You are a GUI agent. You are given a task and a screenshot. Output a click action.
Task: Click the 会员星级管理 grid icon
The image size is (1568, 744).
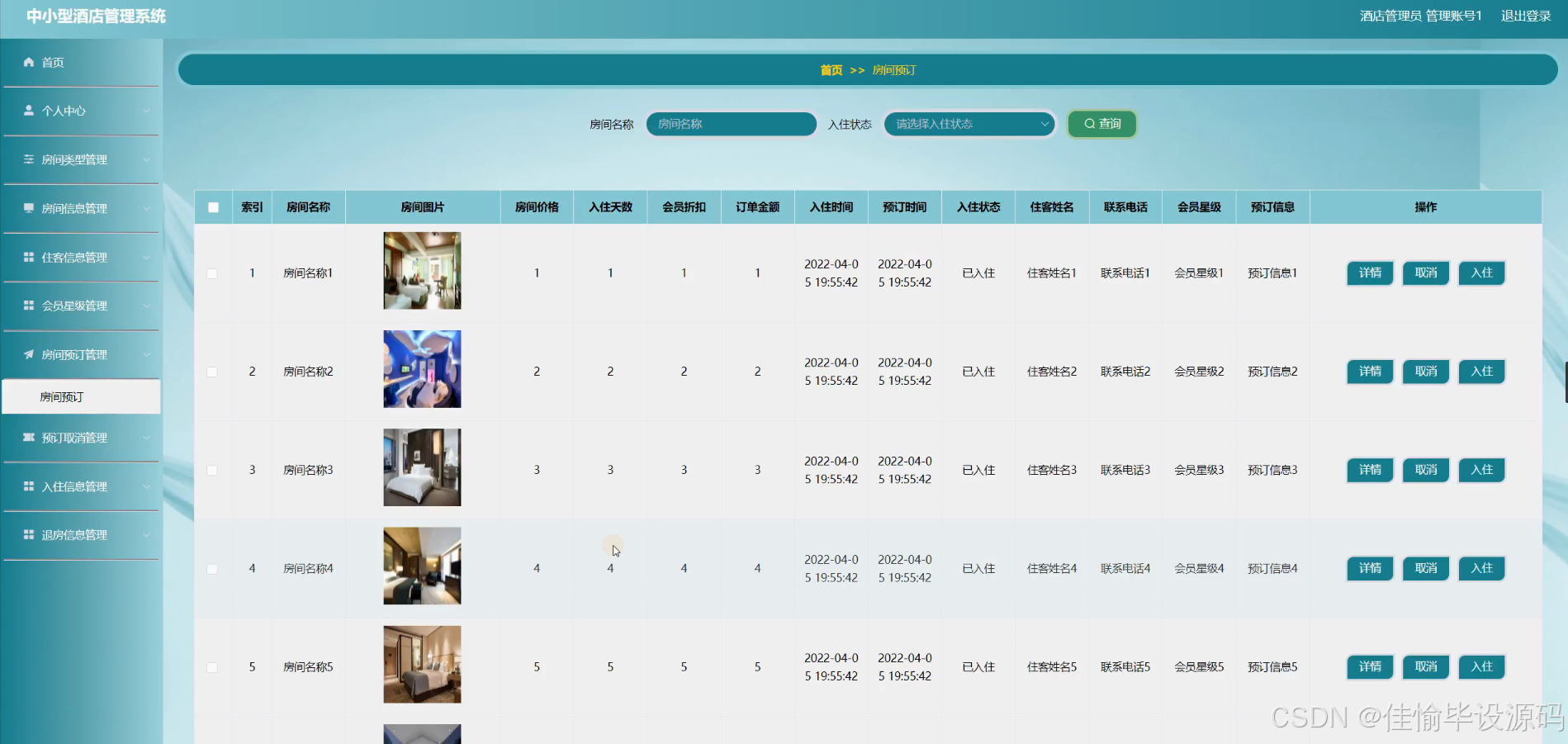click(29, 305)
